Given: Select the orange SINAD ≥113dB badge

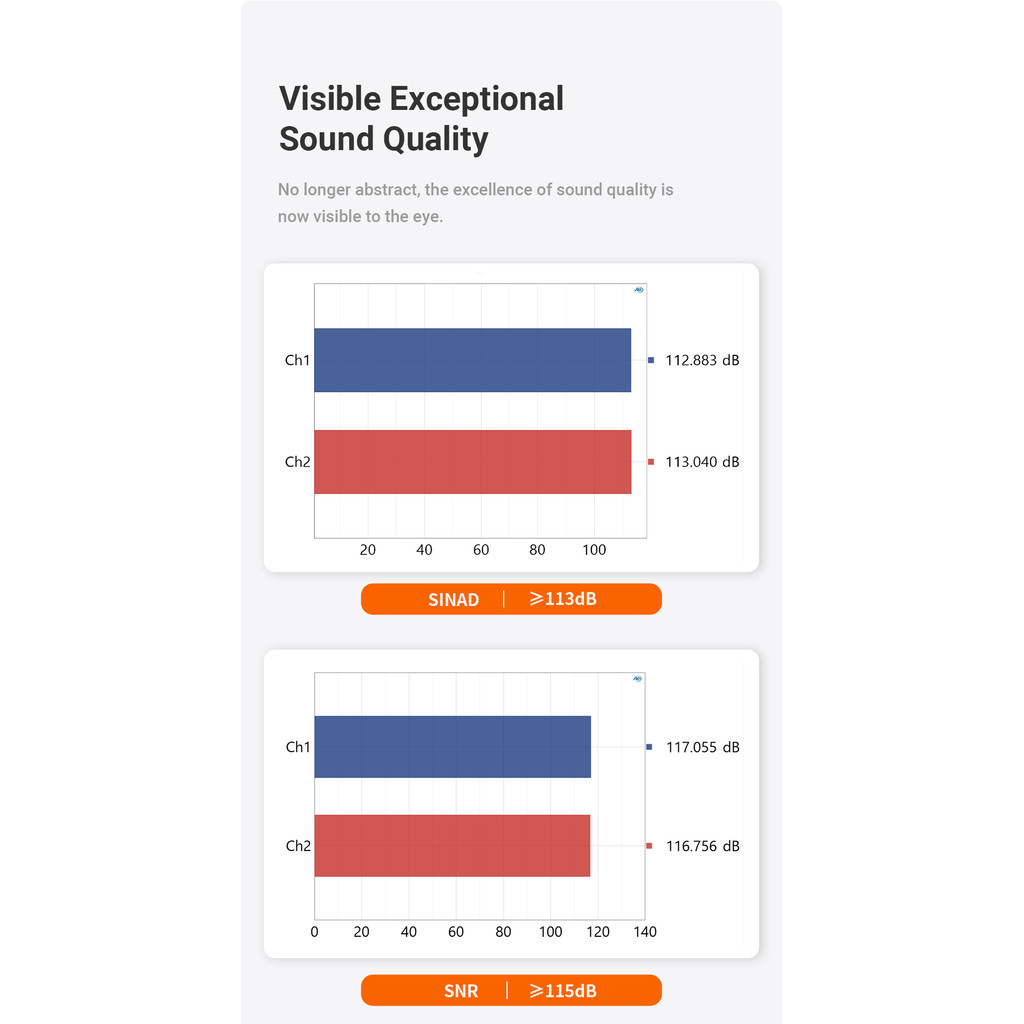Looking at the screenshot, I should [511, 599].
